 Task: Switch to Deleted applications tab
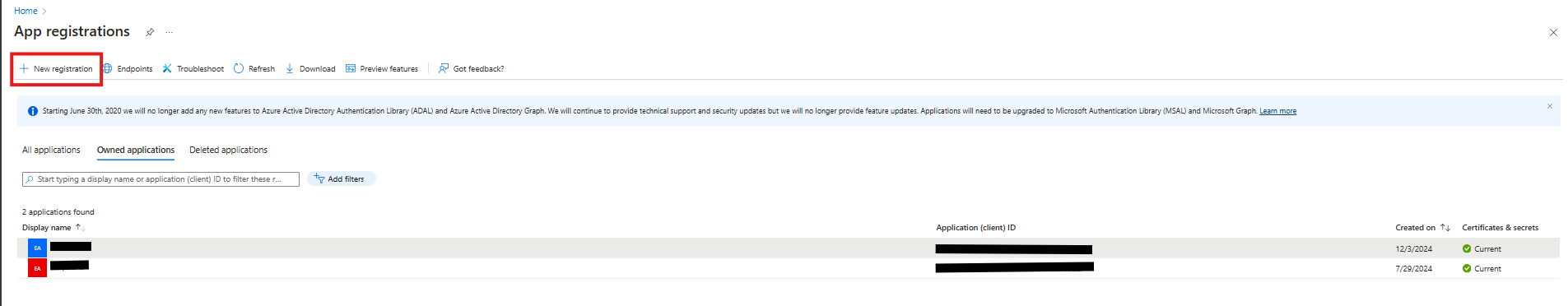point(228,150)
